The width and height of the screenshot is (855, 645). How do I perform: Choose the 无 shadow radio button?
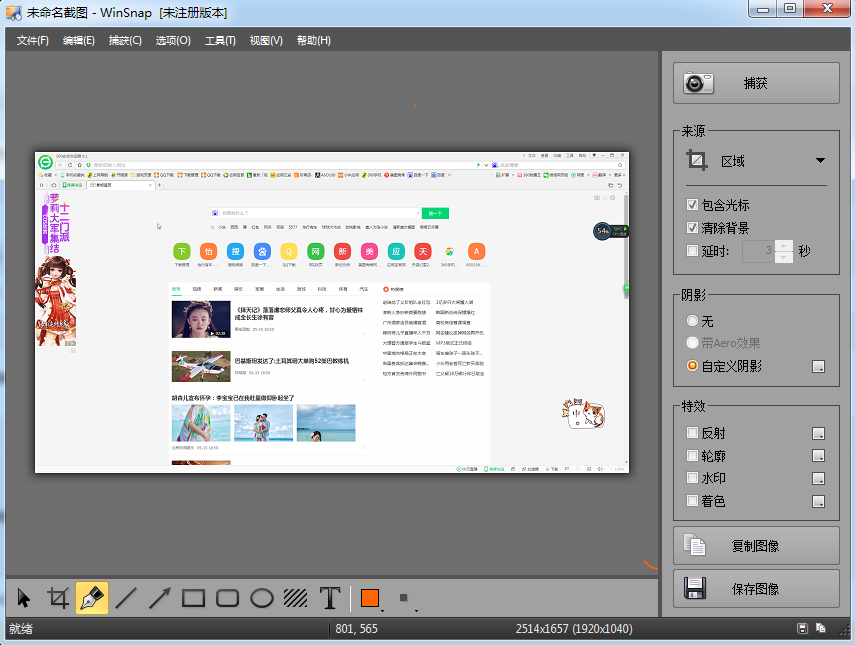pos(693,321)
